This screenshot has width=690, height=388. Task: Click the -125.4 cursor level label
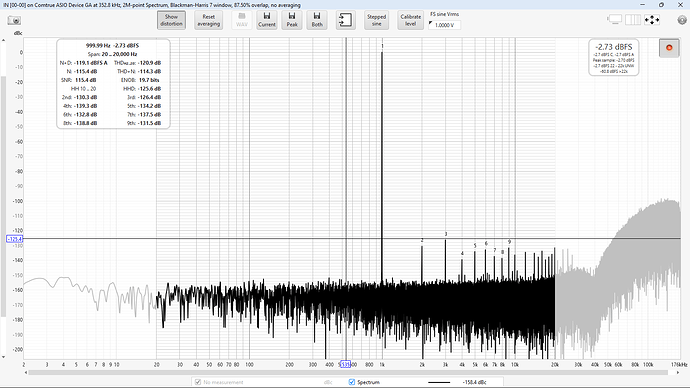coord(15,239)
